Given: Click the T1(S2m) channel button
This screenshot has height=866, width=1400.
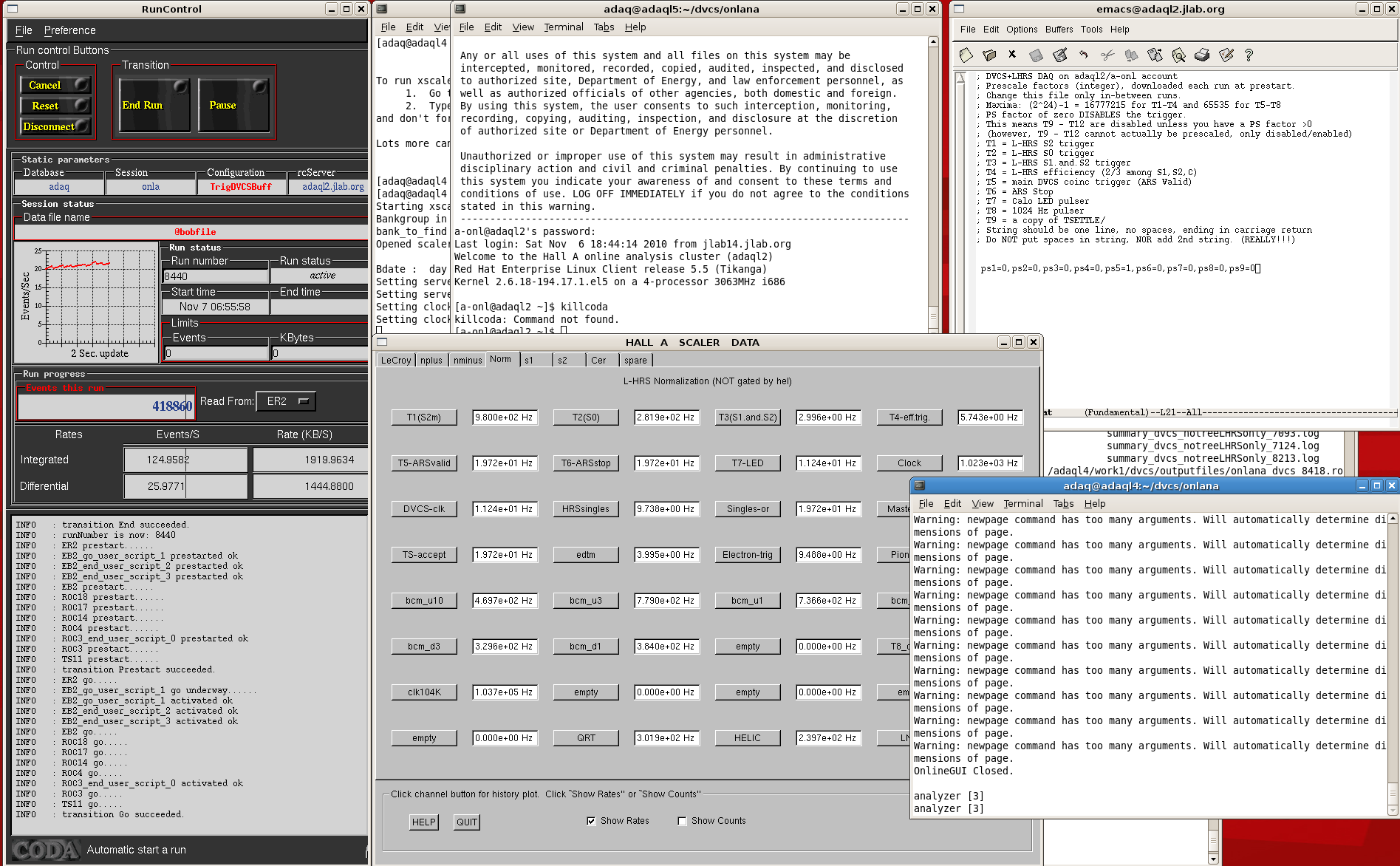Looking at the screenshot, I should coord(424,417).
